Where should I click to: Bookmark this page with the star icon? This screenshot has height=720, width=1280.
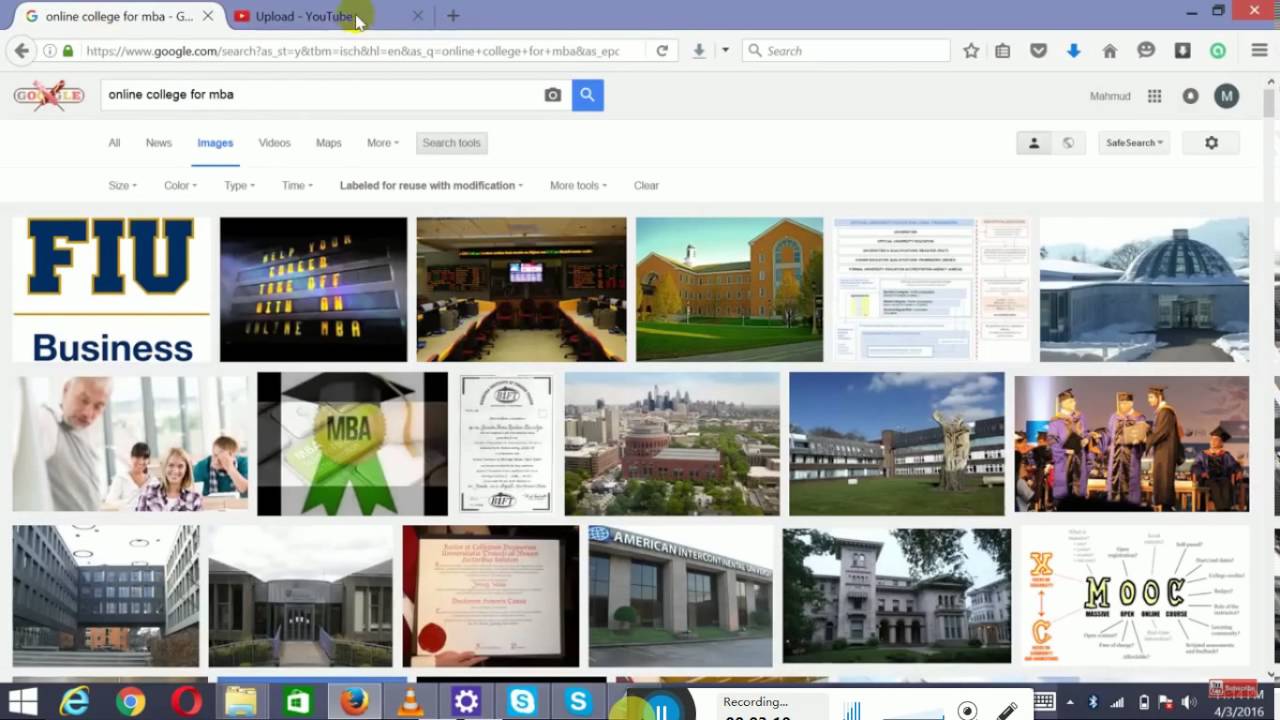click(971, 51)
